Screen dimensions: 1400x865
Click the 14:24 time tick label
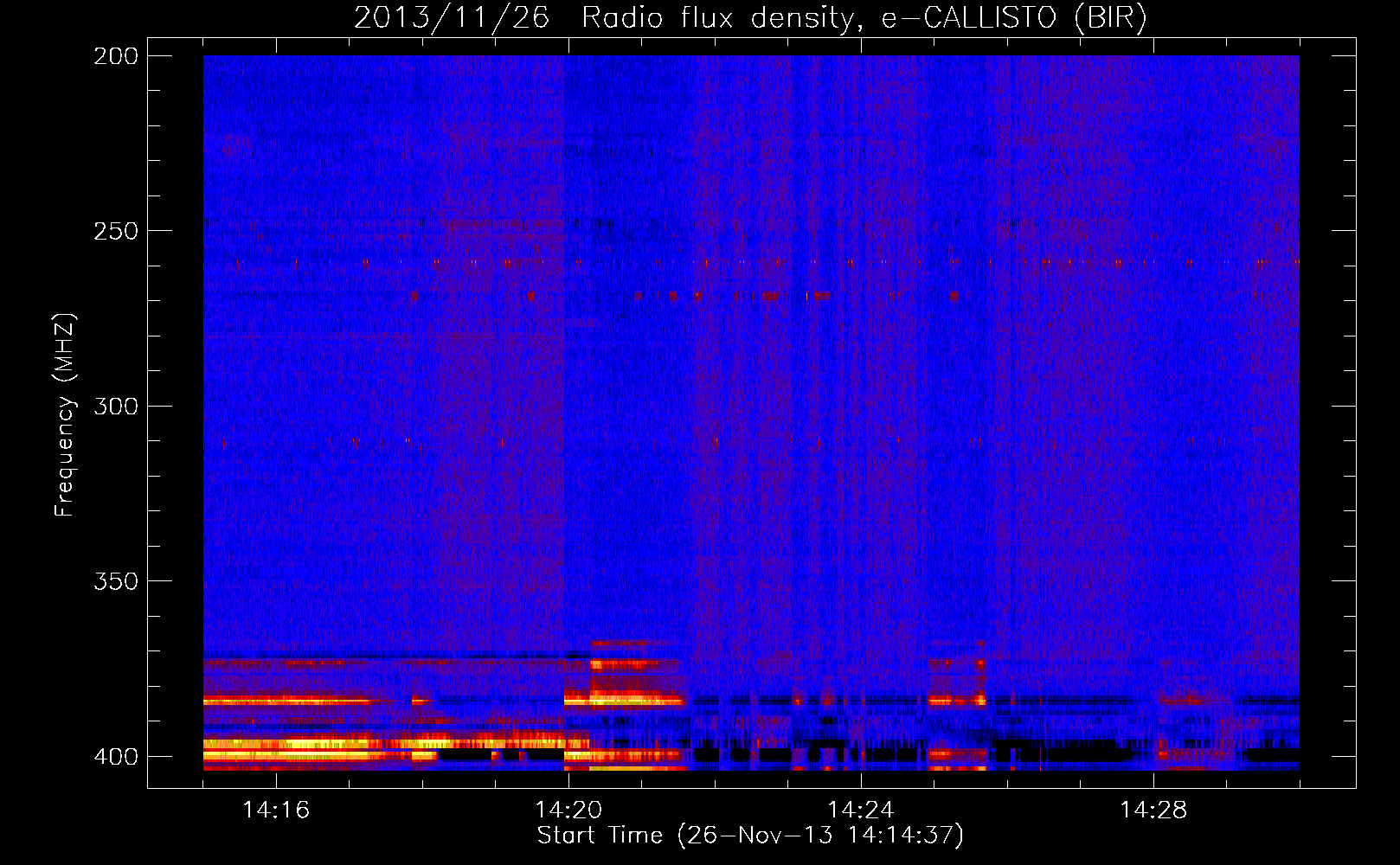click(x=861, y=810)
